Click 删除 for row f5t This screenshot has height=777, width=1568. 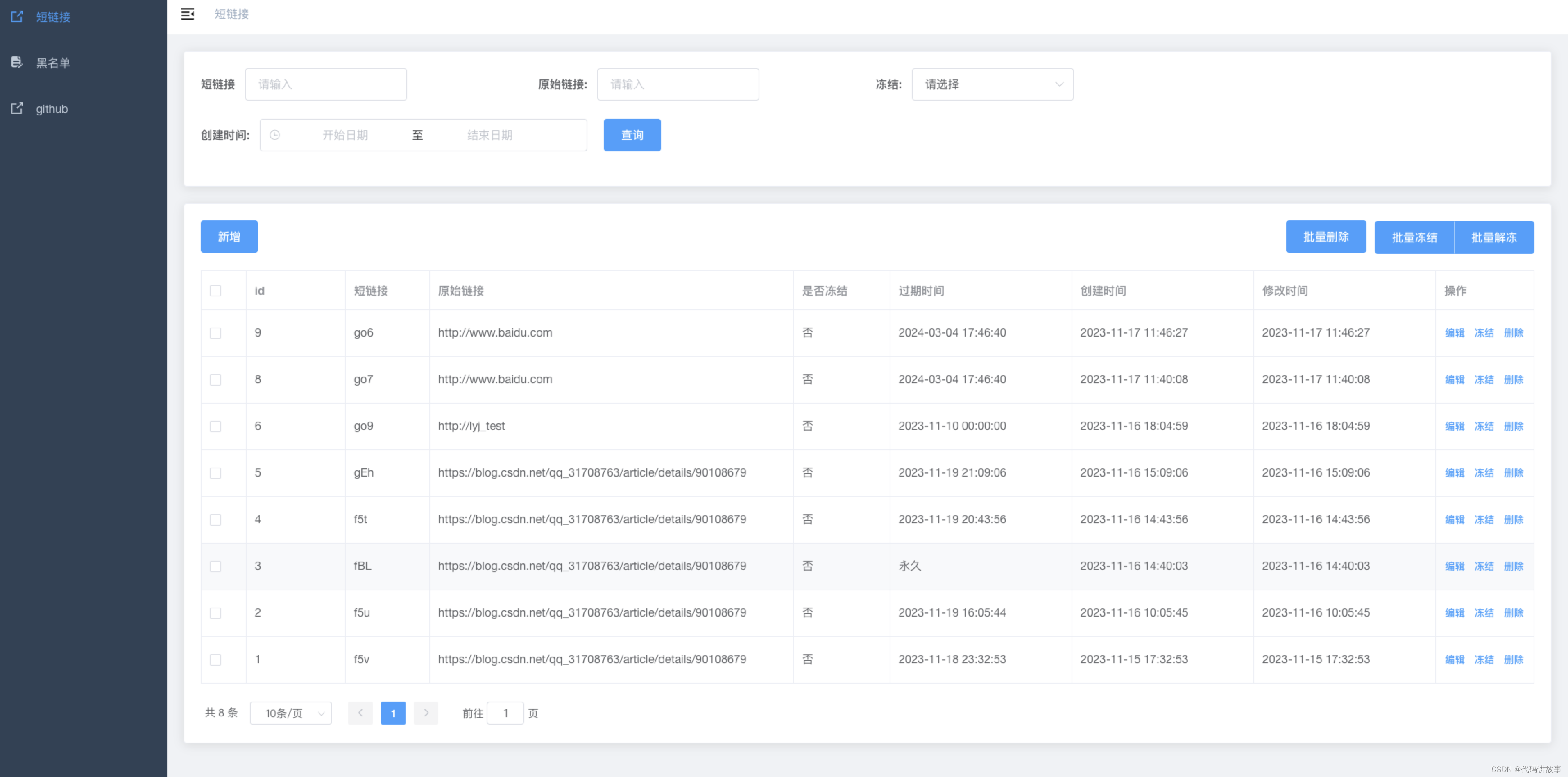pos(1513,520)
